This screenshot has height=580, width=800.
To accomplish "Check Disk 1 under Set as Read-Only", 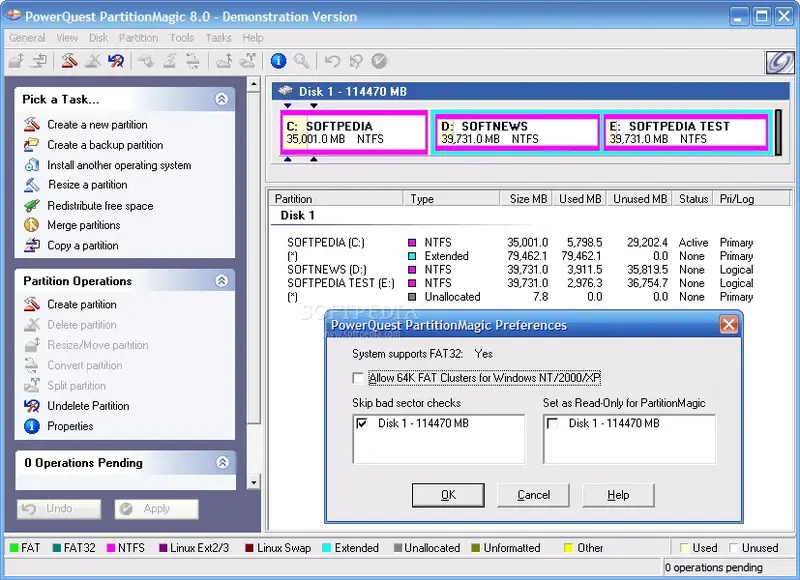I will (553, 423).
